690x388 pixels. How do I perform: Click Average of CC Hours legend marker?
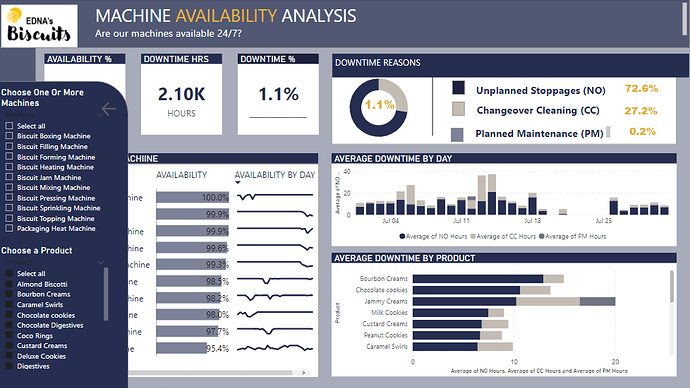[473, 236]
